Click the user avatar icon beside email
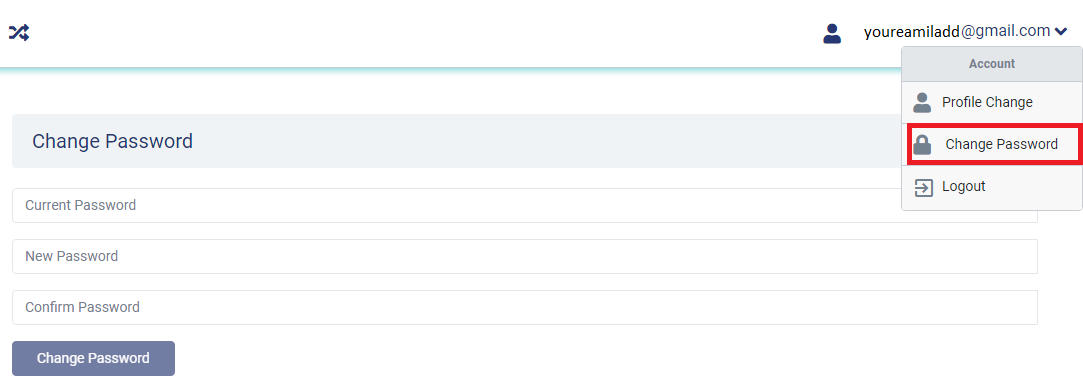 (832, 33)
